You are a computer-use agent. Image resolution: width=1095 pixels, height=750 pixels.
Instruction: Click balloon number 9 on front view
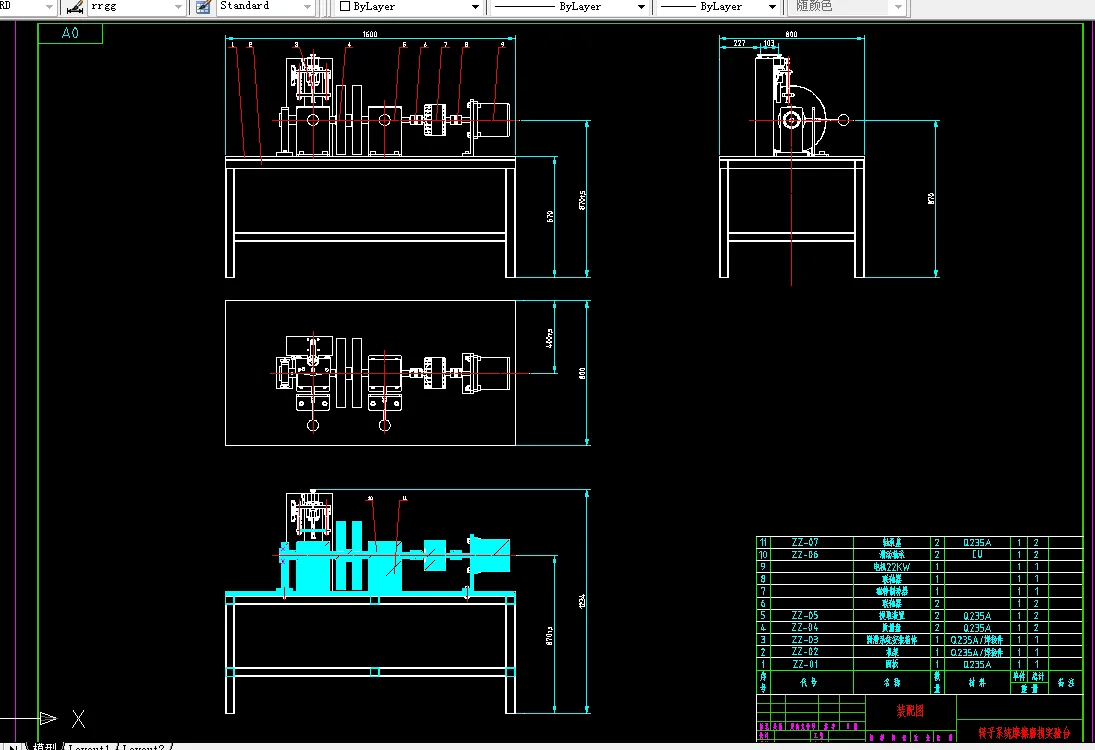pyautogui.click(x=502, y=45)
